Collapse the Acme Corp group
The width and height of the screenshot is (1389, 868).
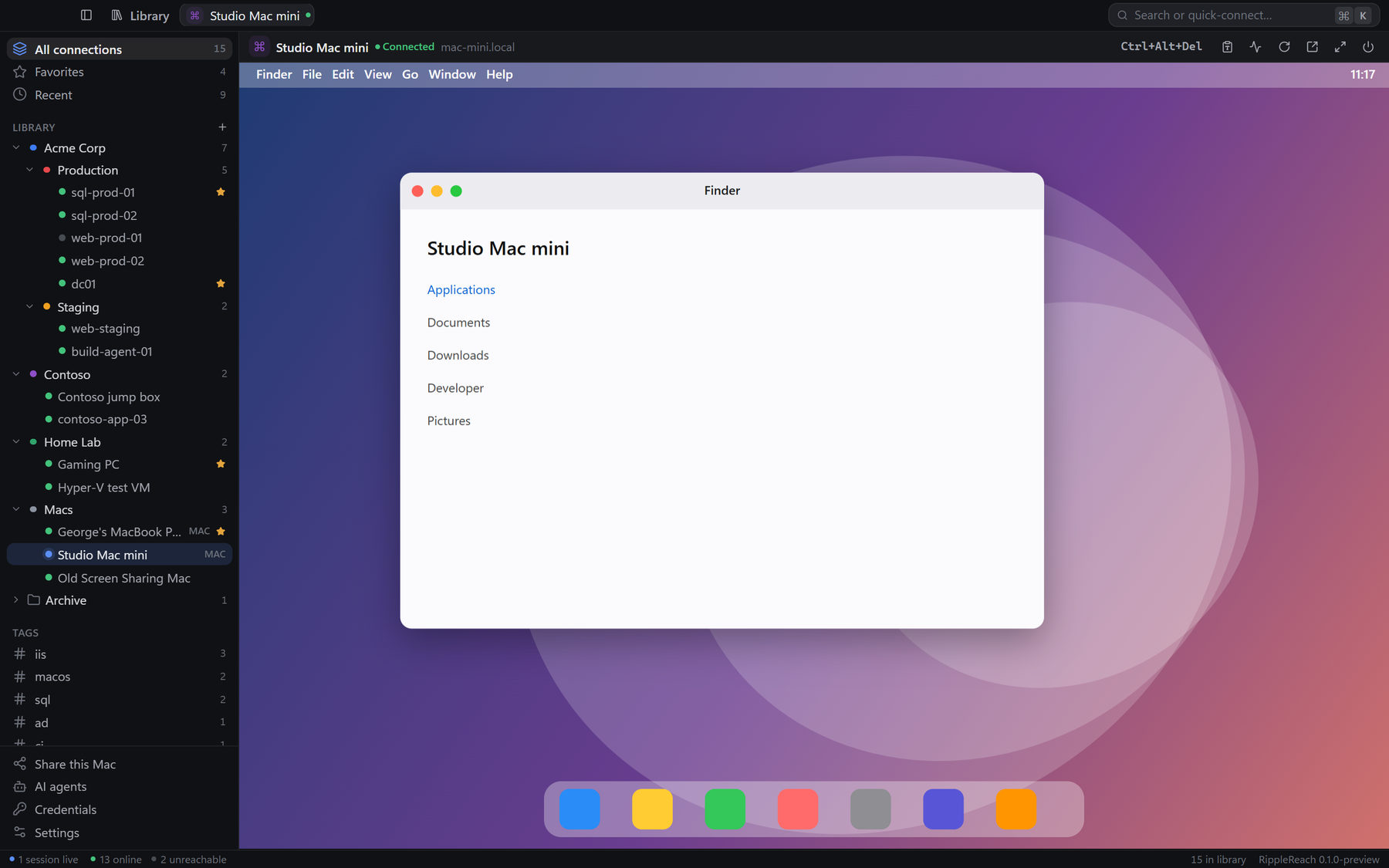point(16,147)
